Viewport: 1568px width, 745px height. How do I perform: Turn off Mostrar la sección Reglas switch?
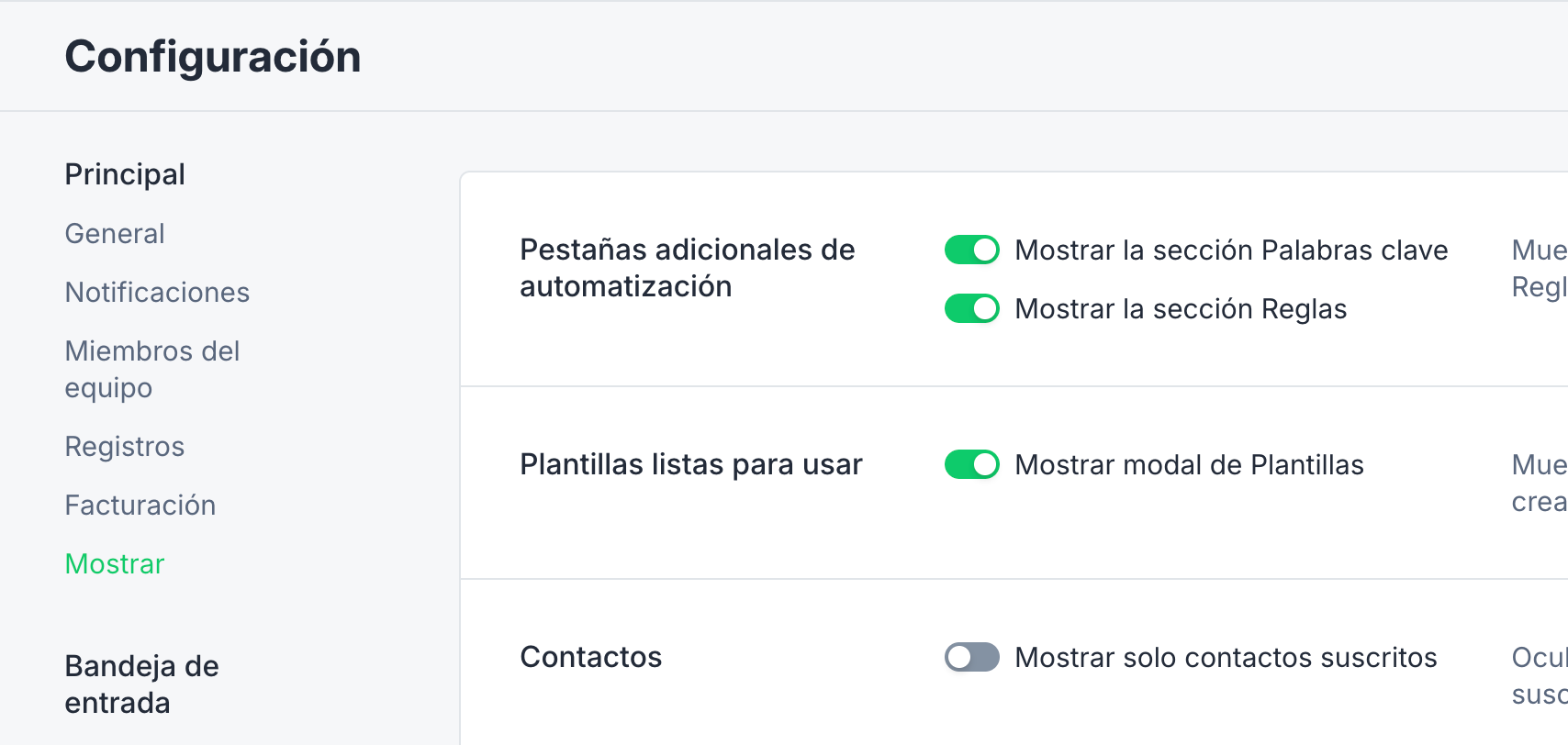point(971,308)
